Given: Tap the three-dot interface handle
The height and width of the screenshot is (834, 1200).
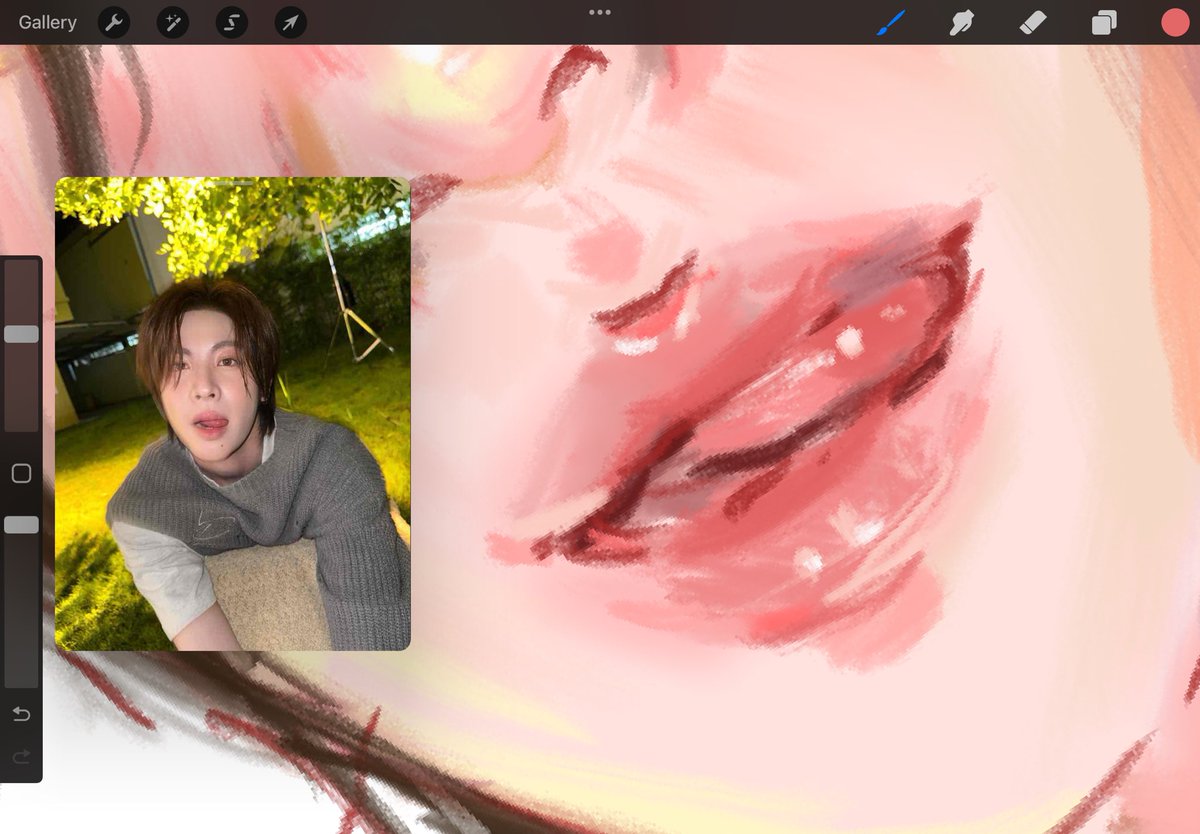Looking at the screenshot, I should coord(600,12).
